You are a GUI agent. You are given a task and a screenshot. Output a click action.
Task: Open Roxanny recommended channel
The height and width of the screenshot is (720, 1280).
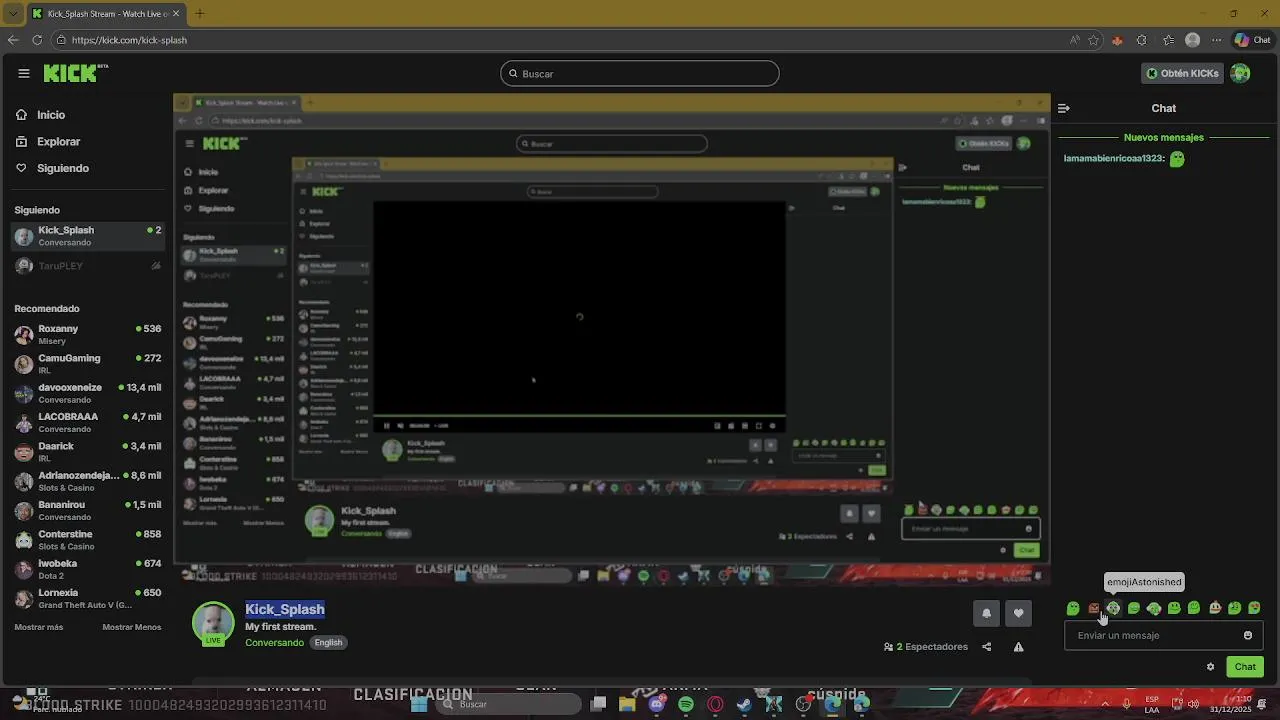click(x=87, y=335)
